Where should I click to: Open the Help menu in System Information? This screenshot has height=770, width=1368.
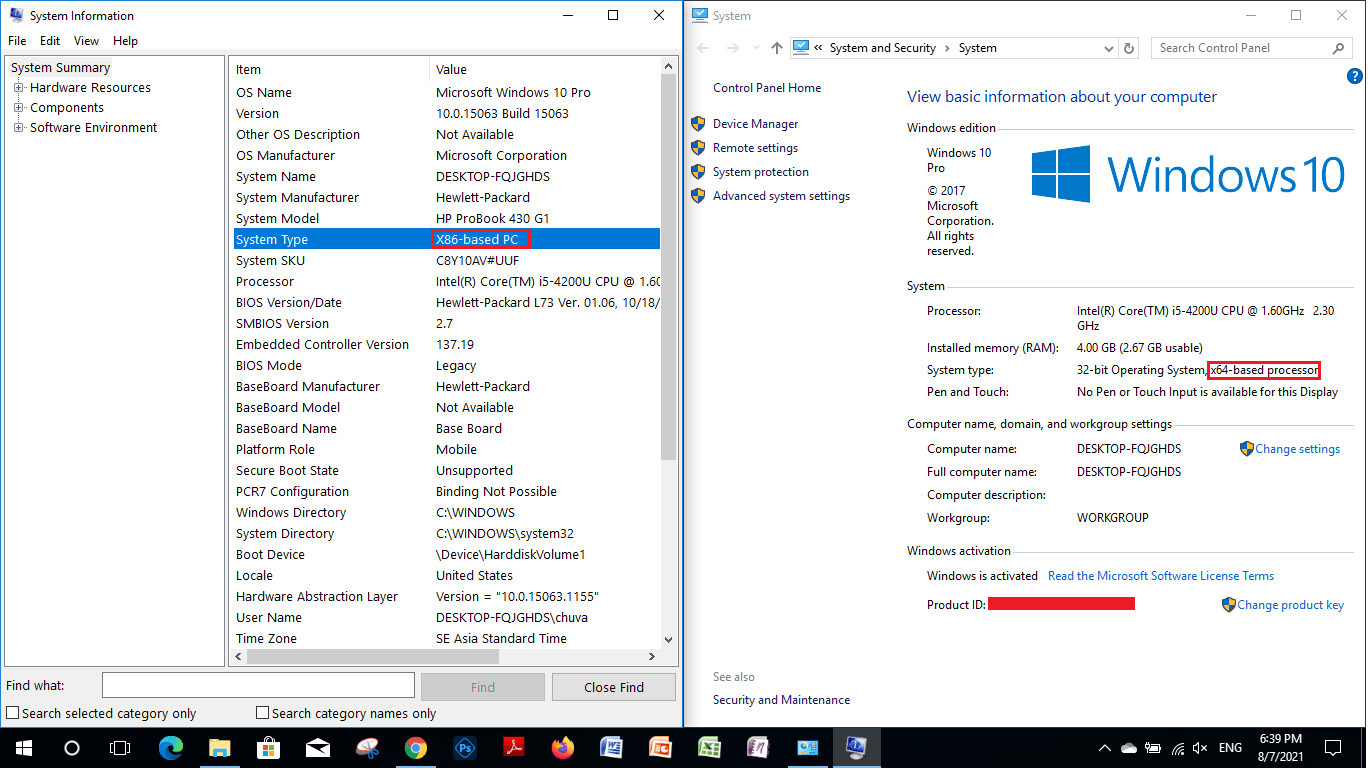click(x=125, y=41)
